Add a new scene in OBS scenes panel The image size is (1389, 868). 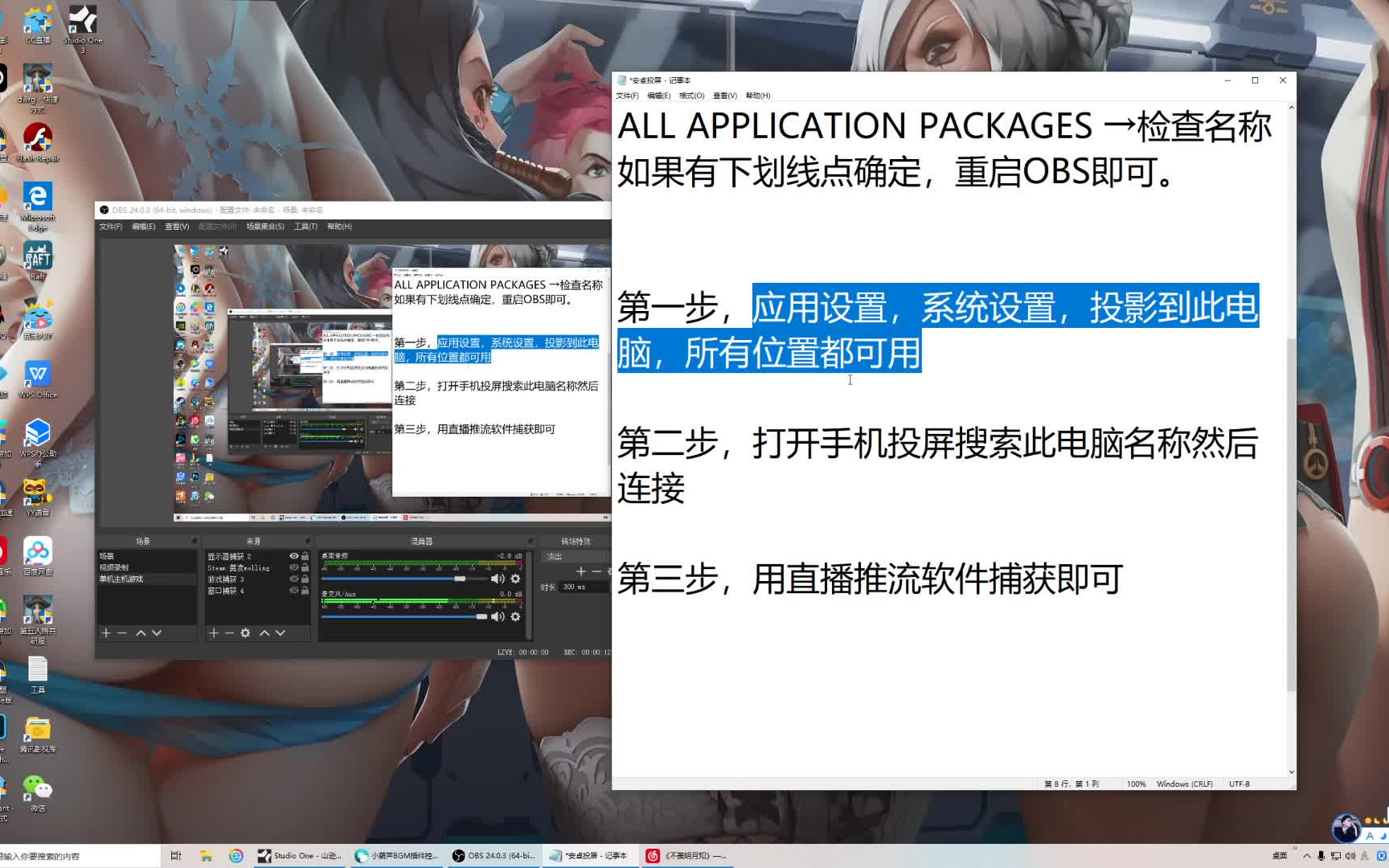pyautogui.click(x=105, y=633)
